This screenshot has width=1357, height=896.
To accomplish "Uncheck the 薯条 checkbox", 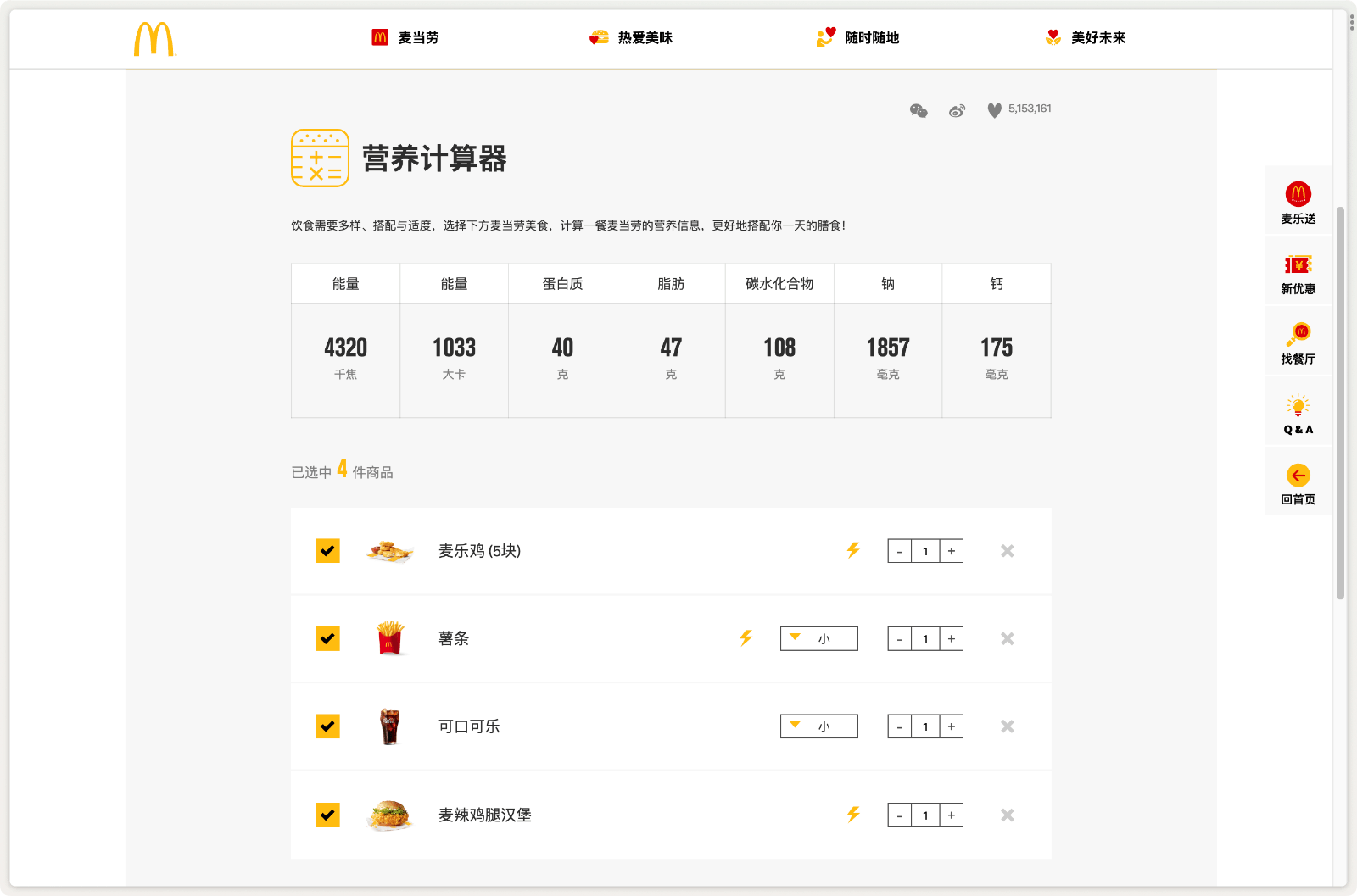I will tap(327, 638).
